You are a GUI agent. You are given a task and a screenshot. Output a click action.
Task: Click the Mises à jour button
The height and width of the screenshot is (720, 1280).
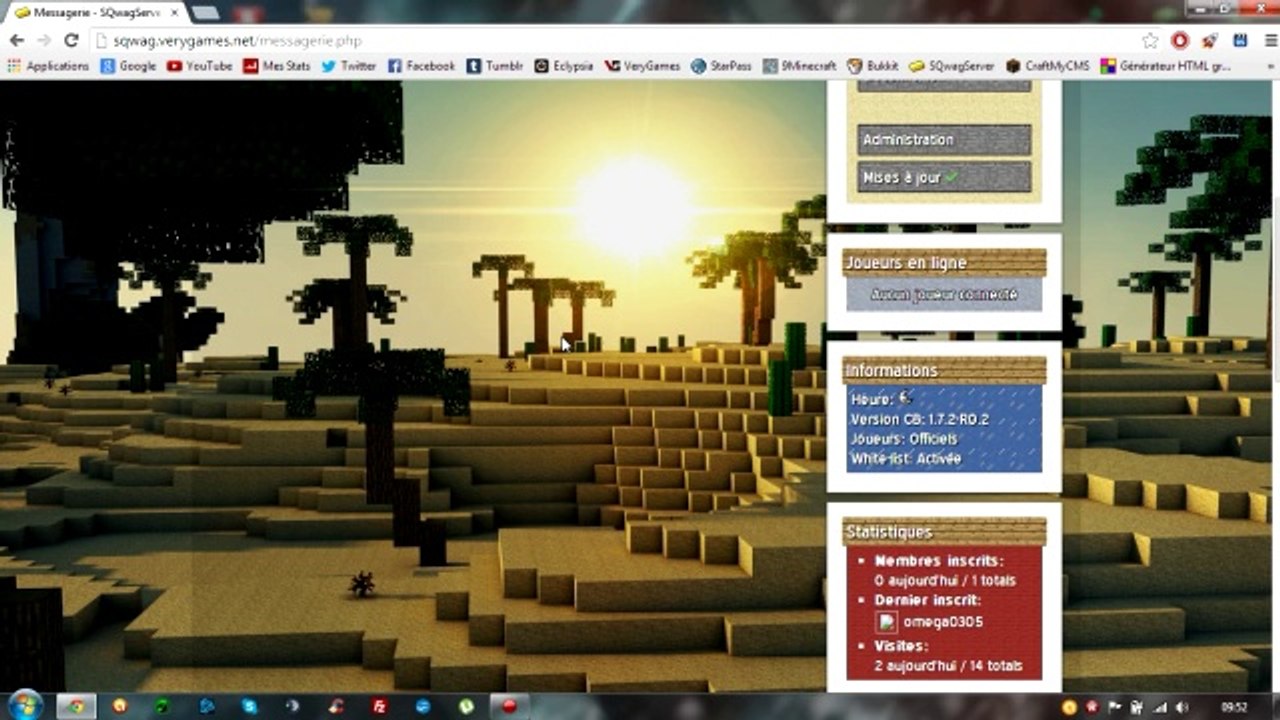click(x=944, y=177)
